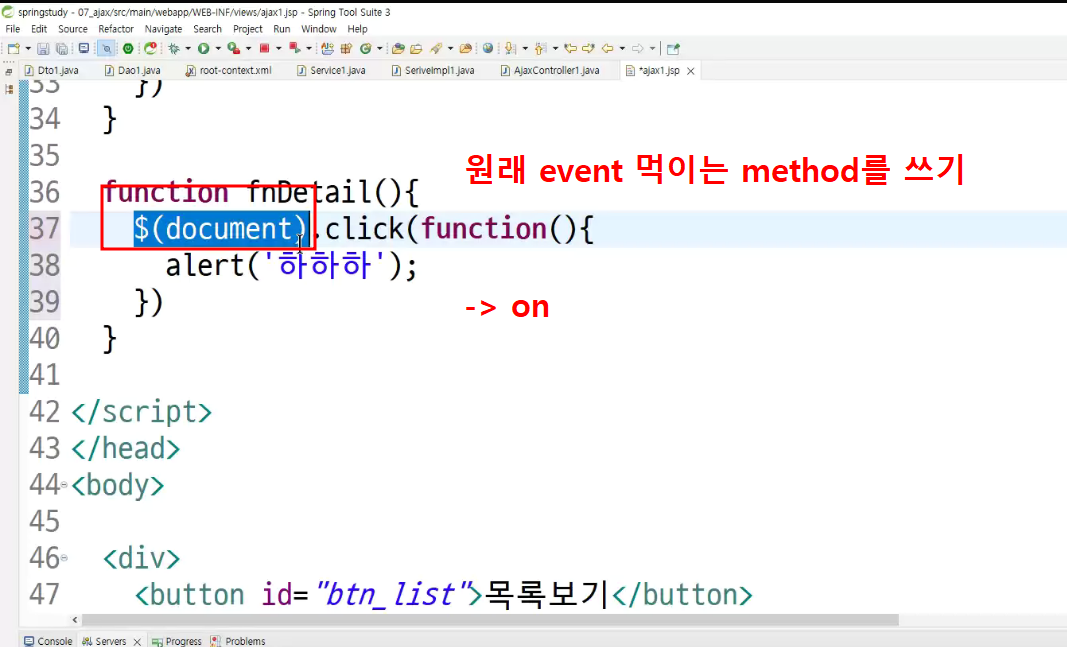Viewport: 1067px width, 647px height.
Task: Click the Open Perspective icon
Action: coord(673,48)
